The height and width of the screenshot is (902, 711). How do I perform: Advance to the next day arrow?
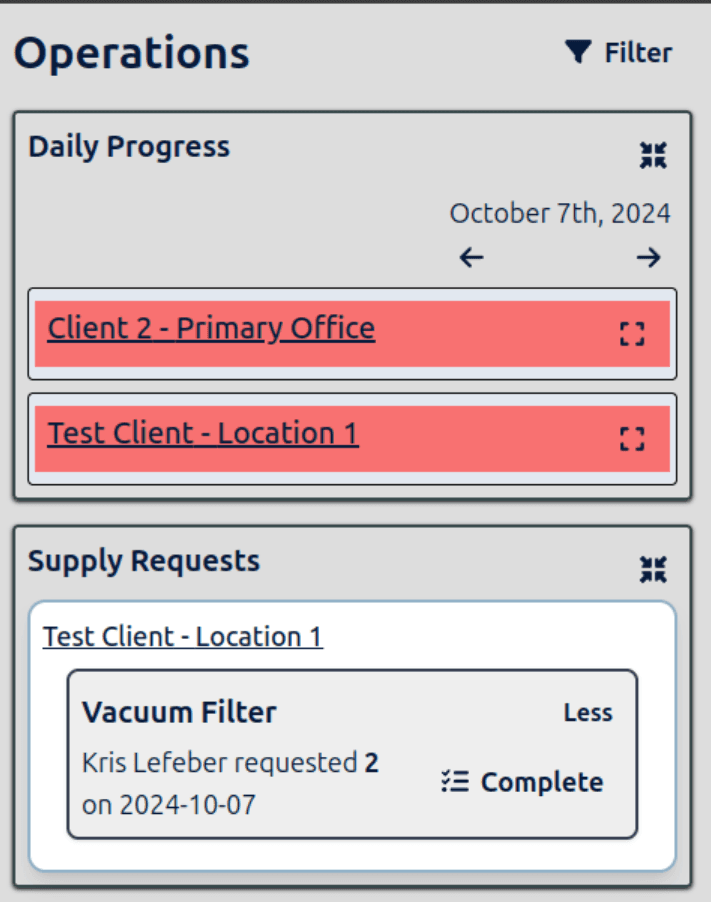click(649, 258)
